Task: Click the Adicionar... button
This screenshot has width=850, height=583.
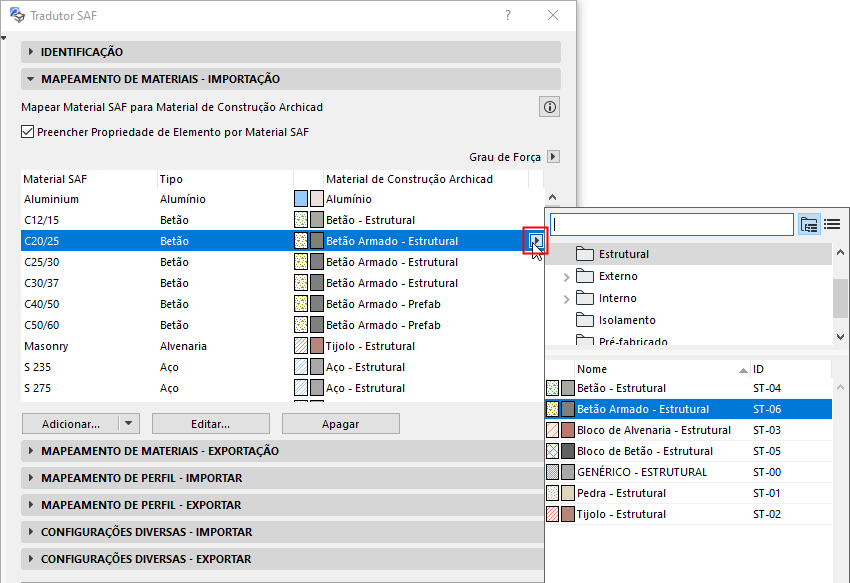Action: 70,424
